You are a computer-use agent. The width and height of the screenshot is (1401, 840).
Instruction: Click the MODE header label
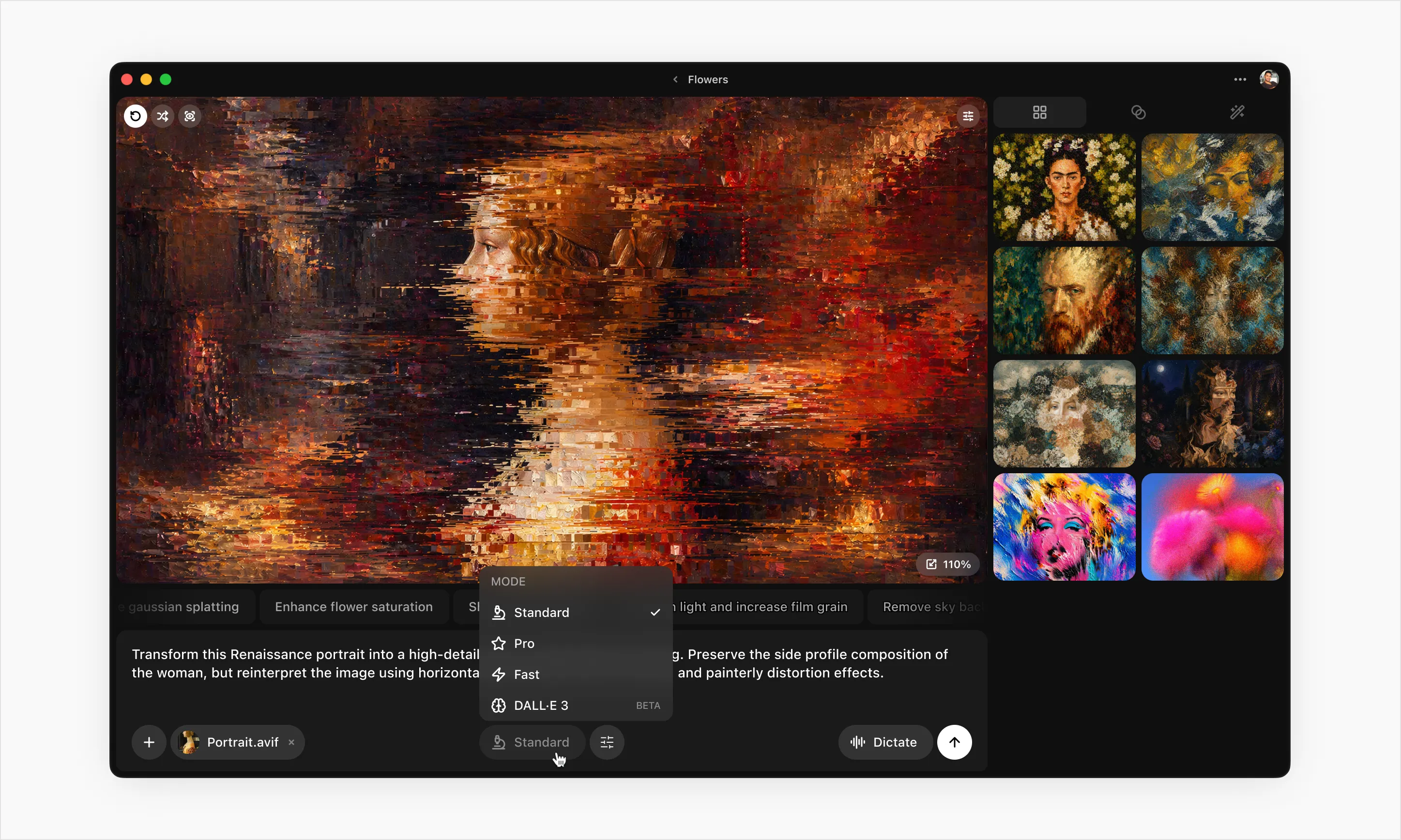pos(508,581)
